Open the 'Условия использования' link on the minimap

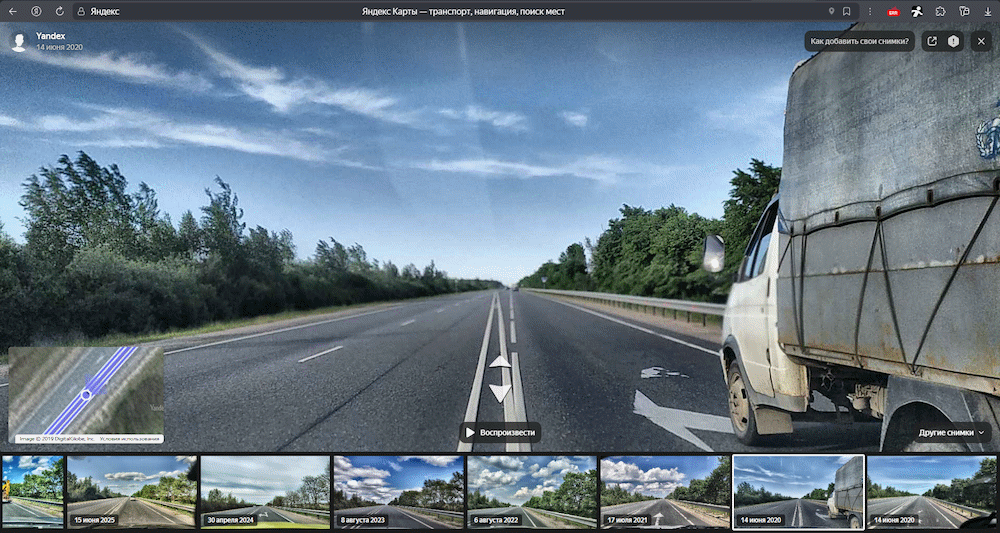pyautogui.click(x=129, y=439)
